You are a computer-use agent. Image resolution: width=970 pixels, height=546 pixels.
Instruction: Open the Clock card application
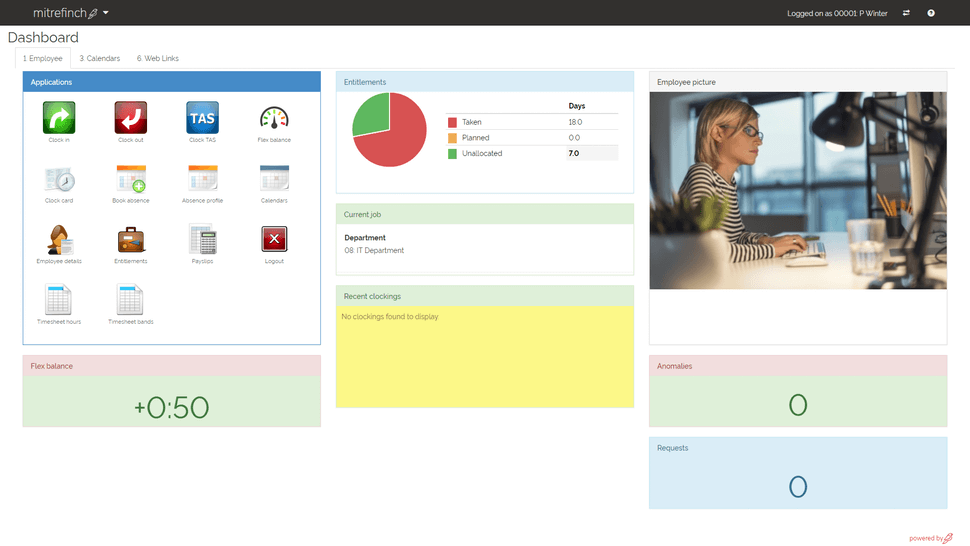tap(59, 179)
